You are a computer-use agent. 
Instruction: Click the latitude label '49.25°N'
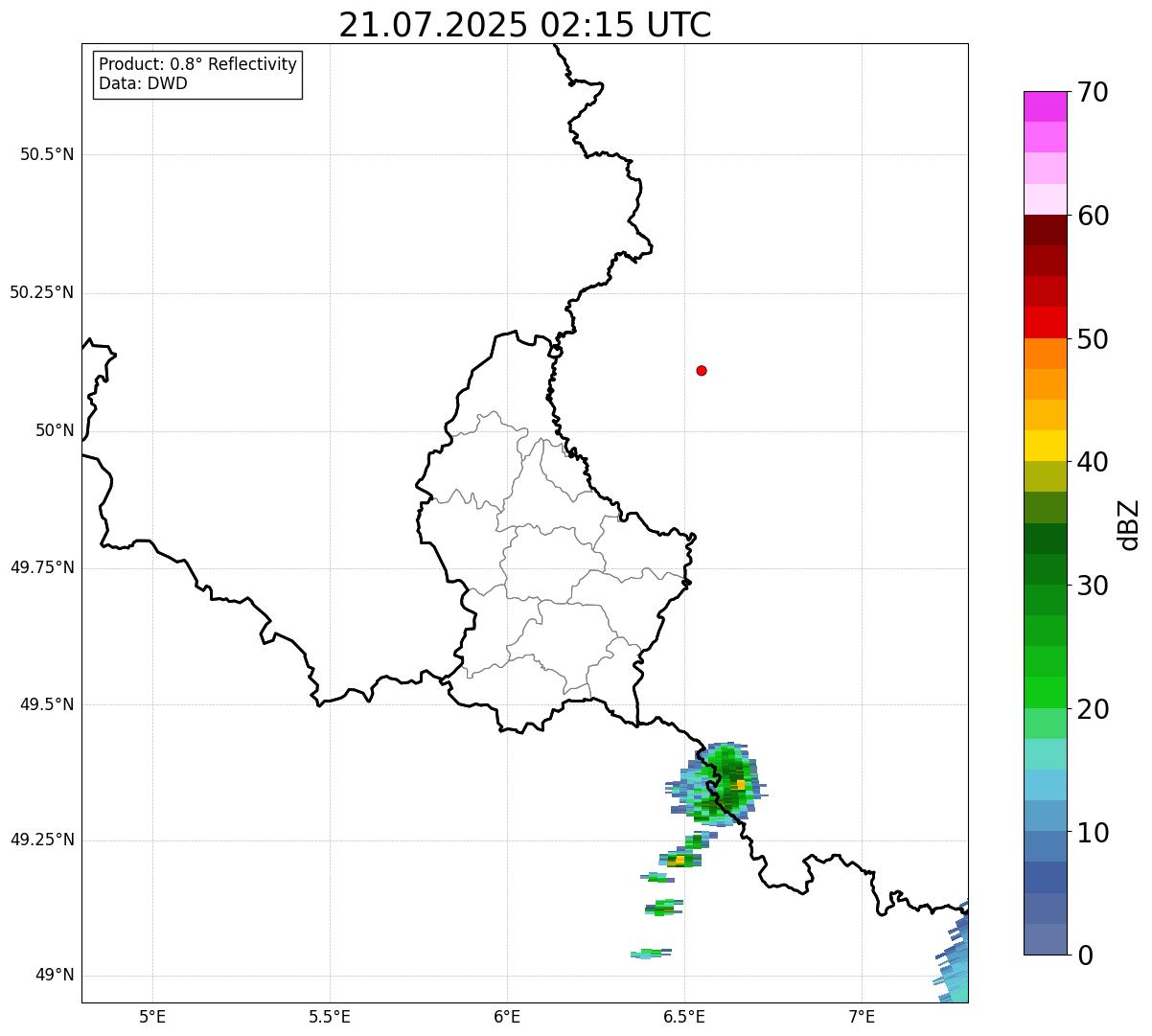click(x=42, y=840)
